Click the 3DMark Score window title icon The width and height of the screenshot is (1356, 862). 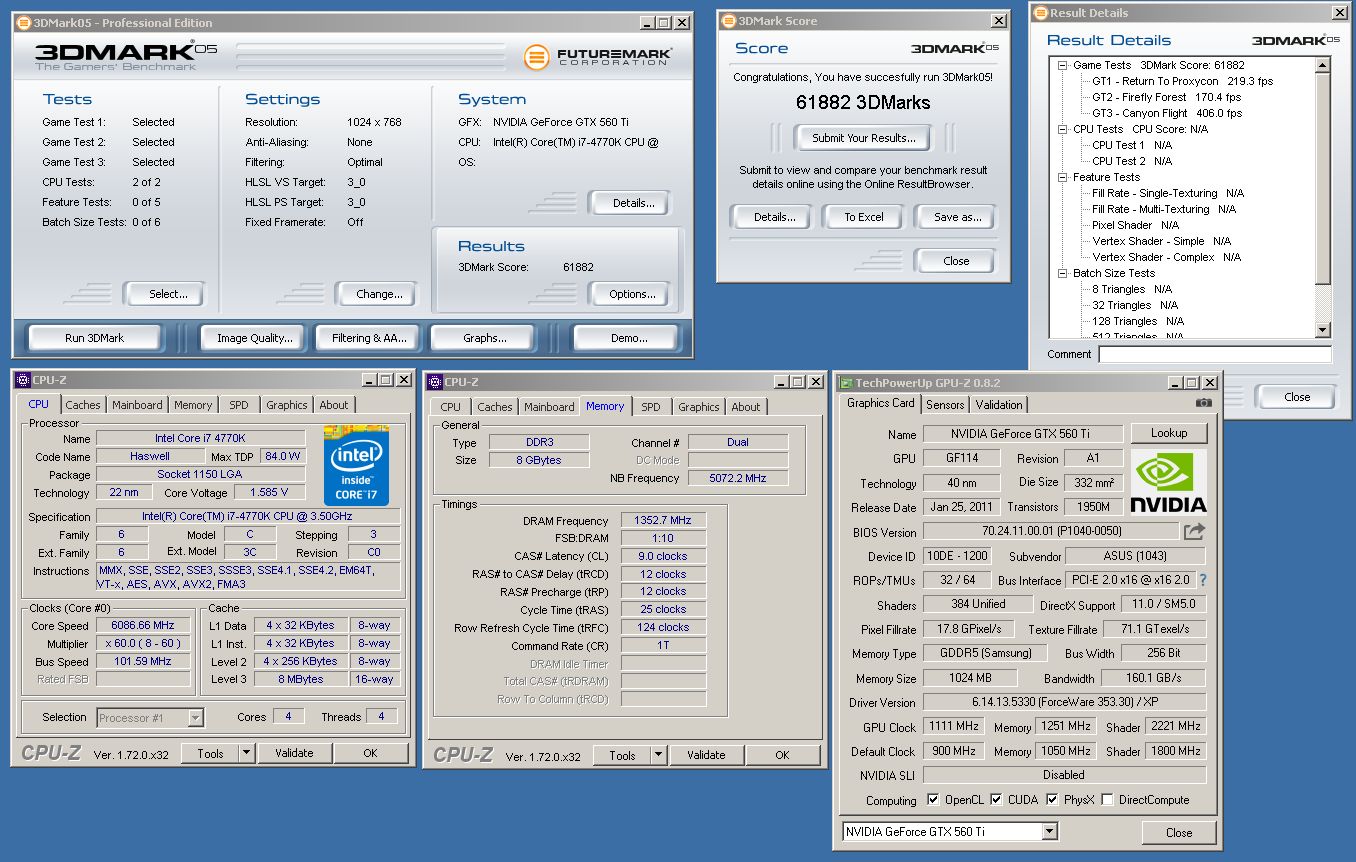click(x=727, y=21)
